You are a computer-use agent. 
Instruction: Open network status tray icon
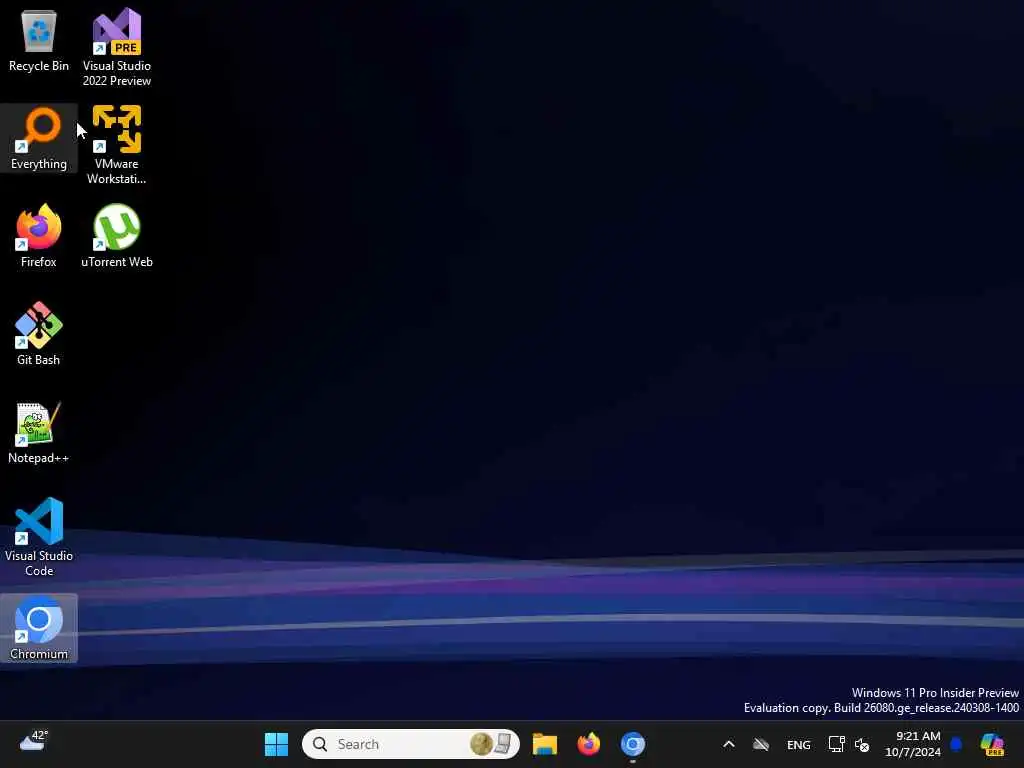tap(837, 744)
